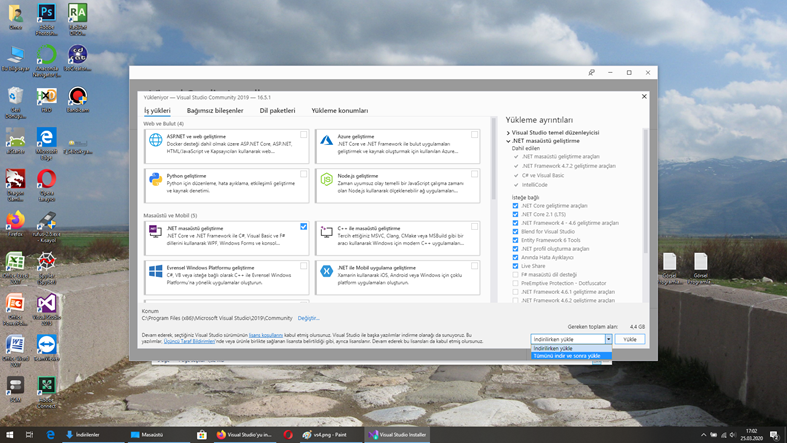Click the ASP.NET ve web geliştirme globe icon
Image resolution: width=787 pixels, height=443 pixels.
point(156,141)
